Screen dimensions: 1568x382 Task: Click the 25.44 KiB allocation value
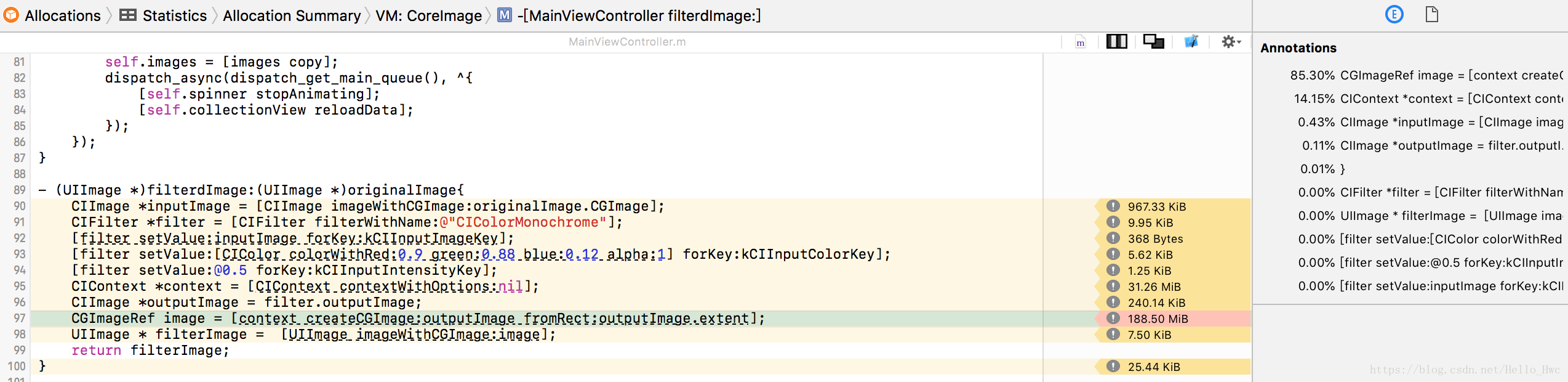[x=1154, y=367]
